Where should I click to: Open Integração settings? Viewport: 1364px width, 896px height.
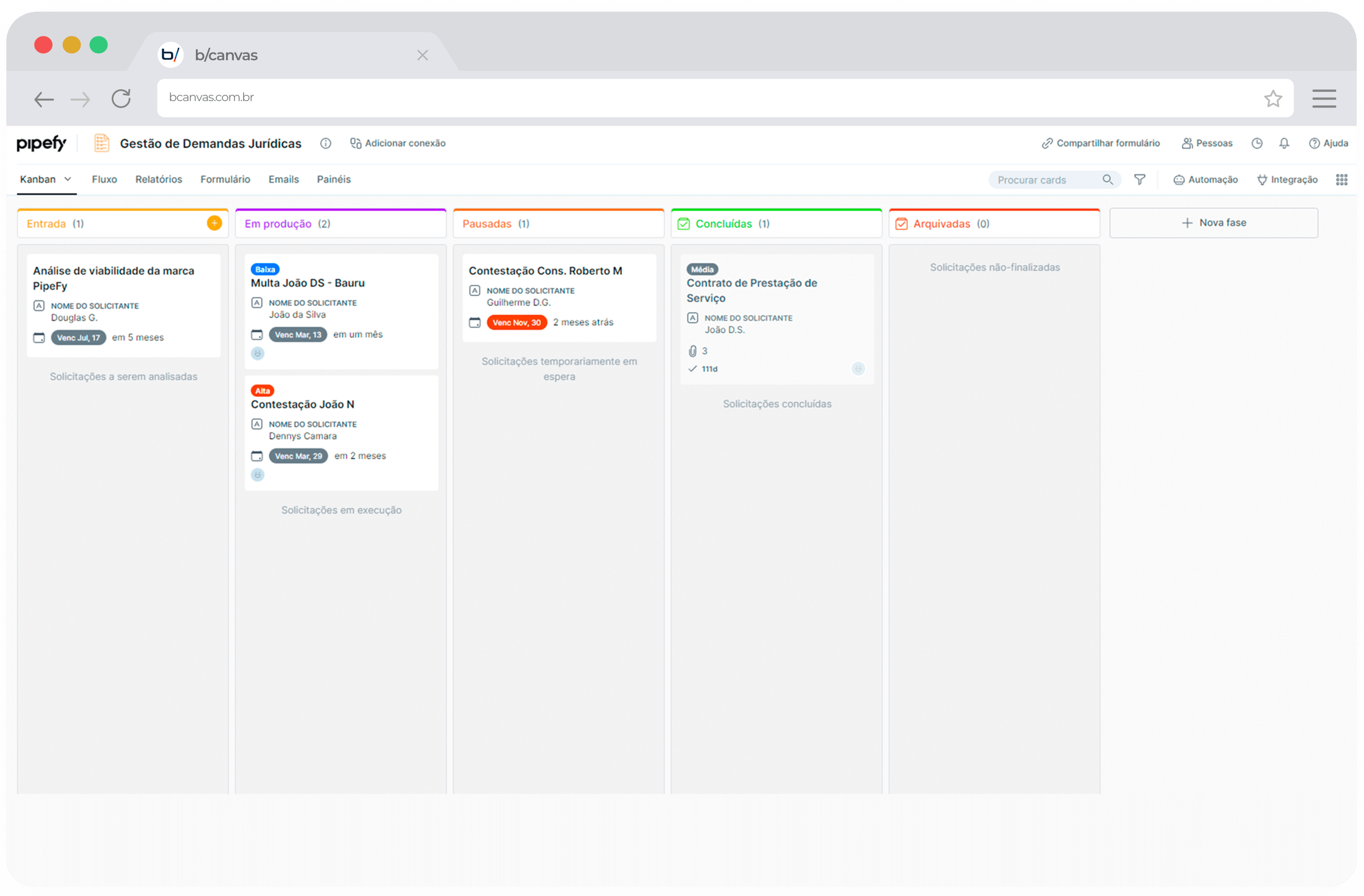pos(1287,179)
